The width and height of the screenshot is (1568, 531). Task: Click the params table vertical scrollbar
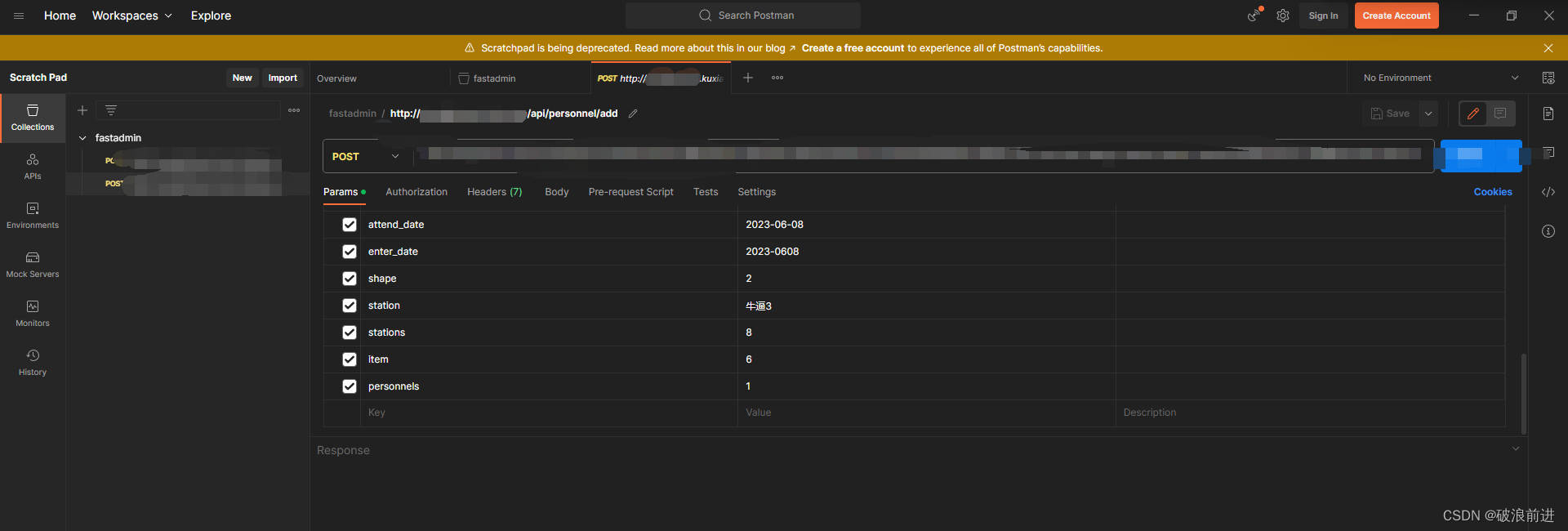coord(1524,393)
